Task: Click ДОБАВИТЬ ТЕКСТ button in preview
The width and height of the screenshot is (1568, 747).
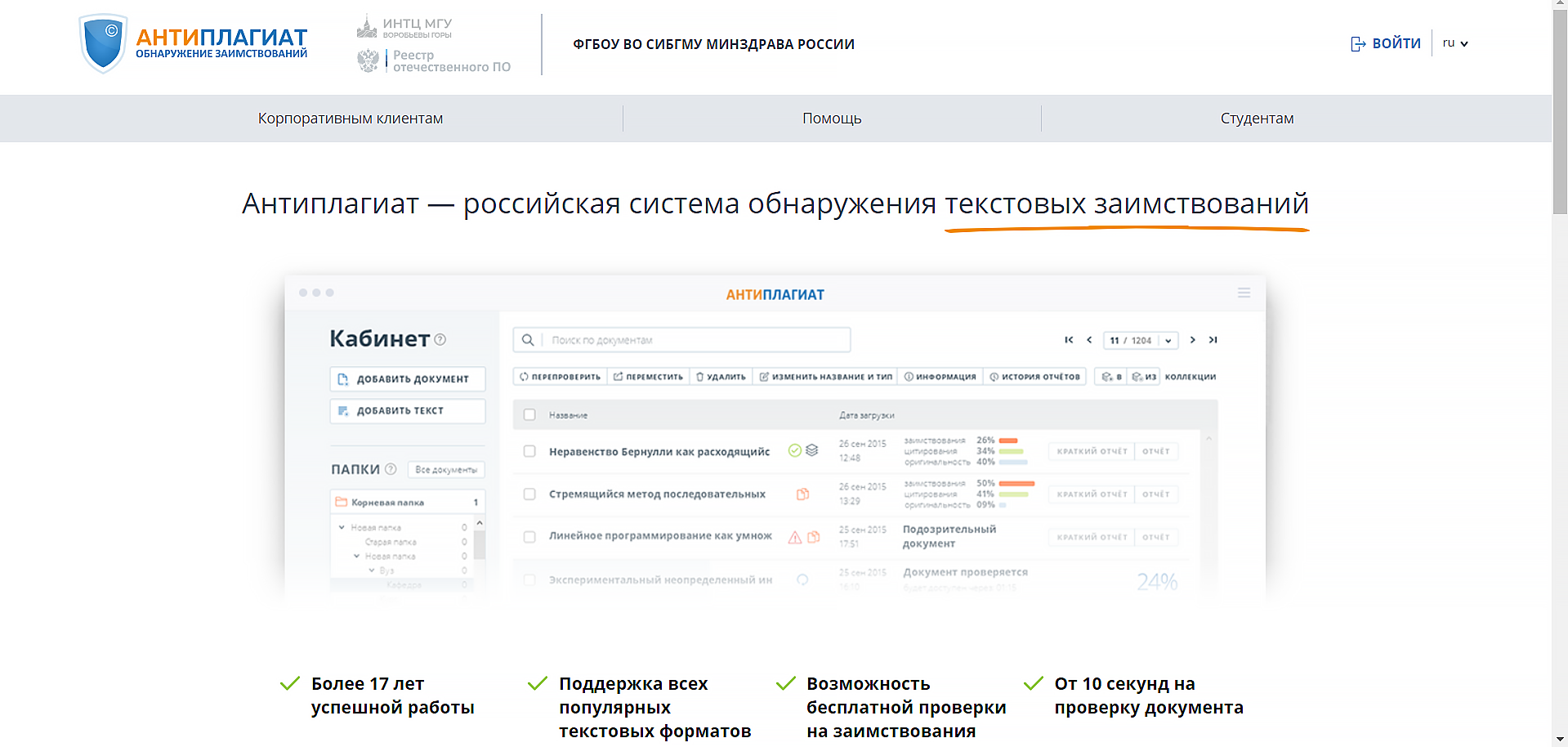Action: click(x=408, y=411)
